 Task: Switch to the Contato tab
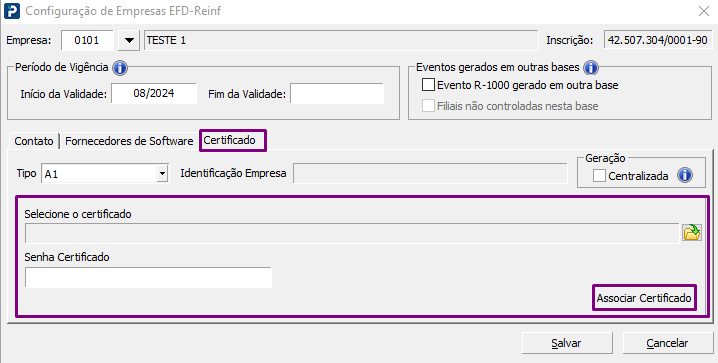coord(34,141)
